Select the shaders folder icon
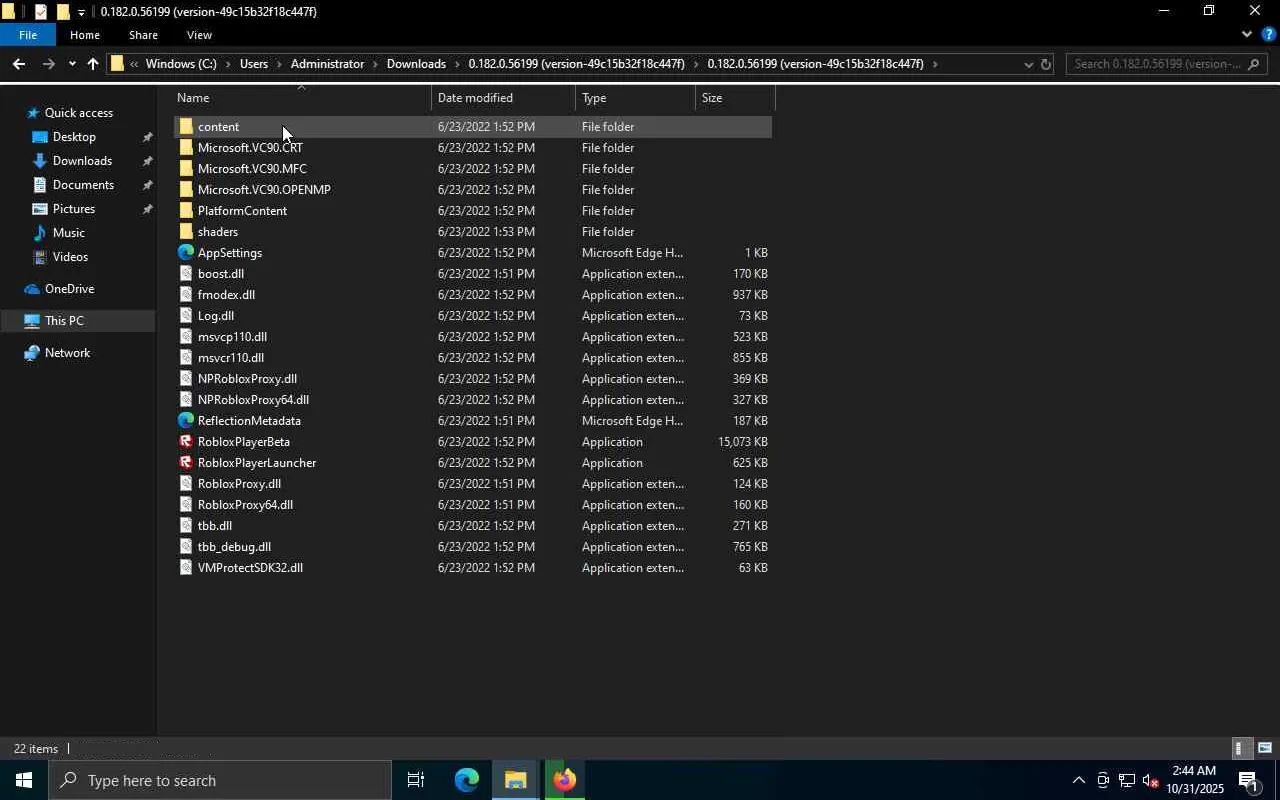The image size is (1280, 800). 186,232
